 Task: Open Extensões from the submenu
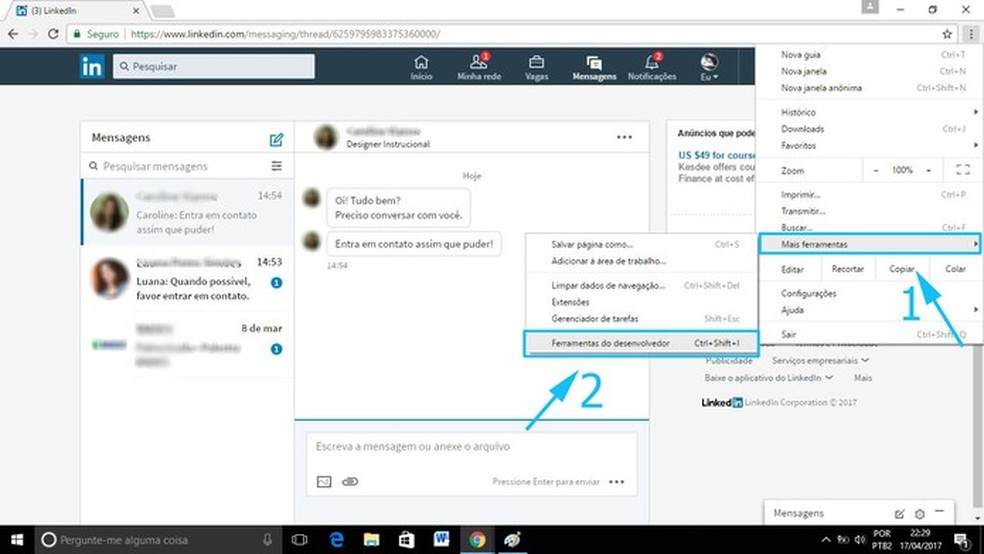641,302
